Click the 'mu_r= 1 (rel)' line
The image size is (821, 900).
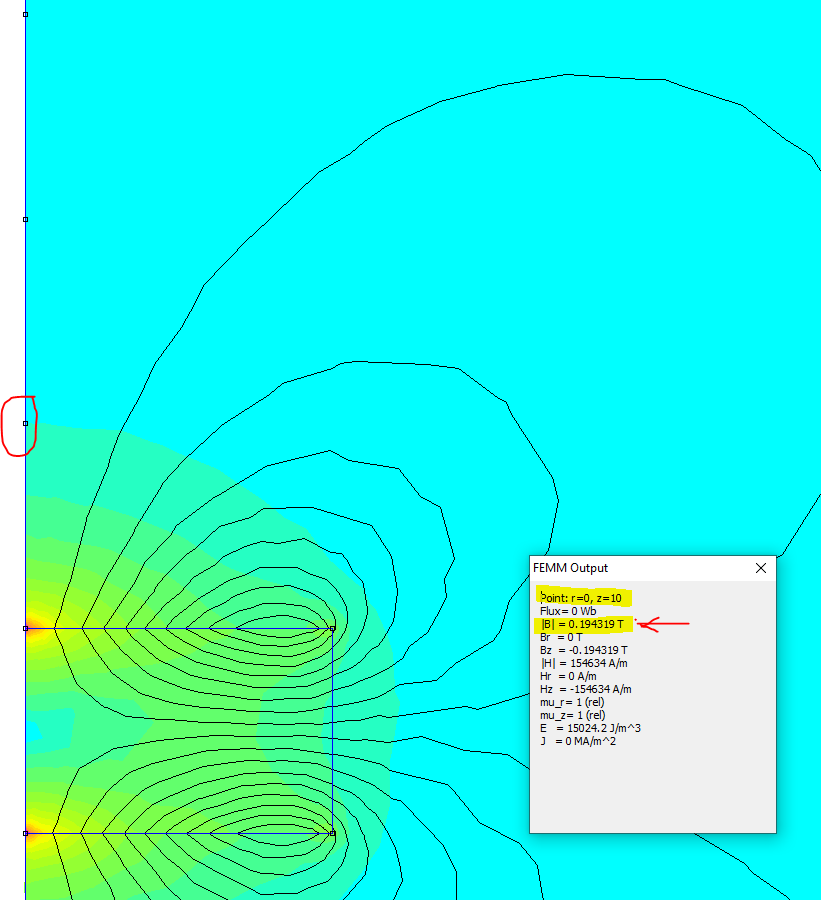coord(572,703)
